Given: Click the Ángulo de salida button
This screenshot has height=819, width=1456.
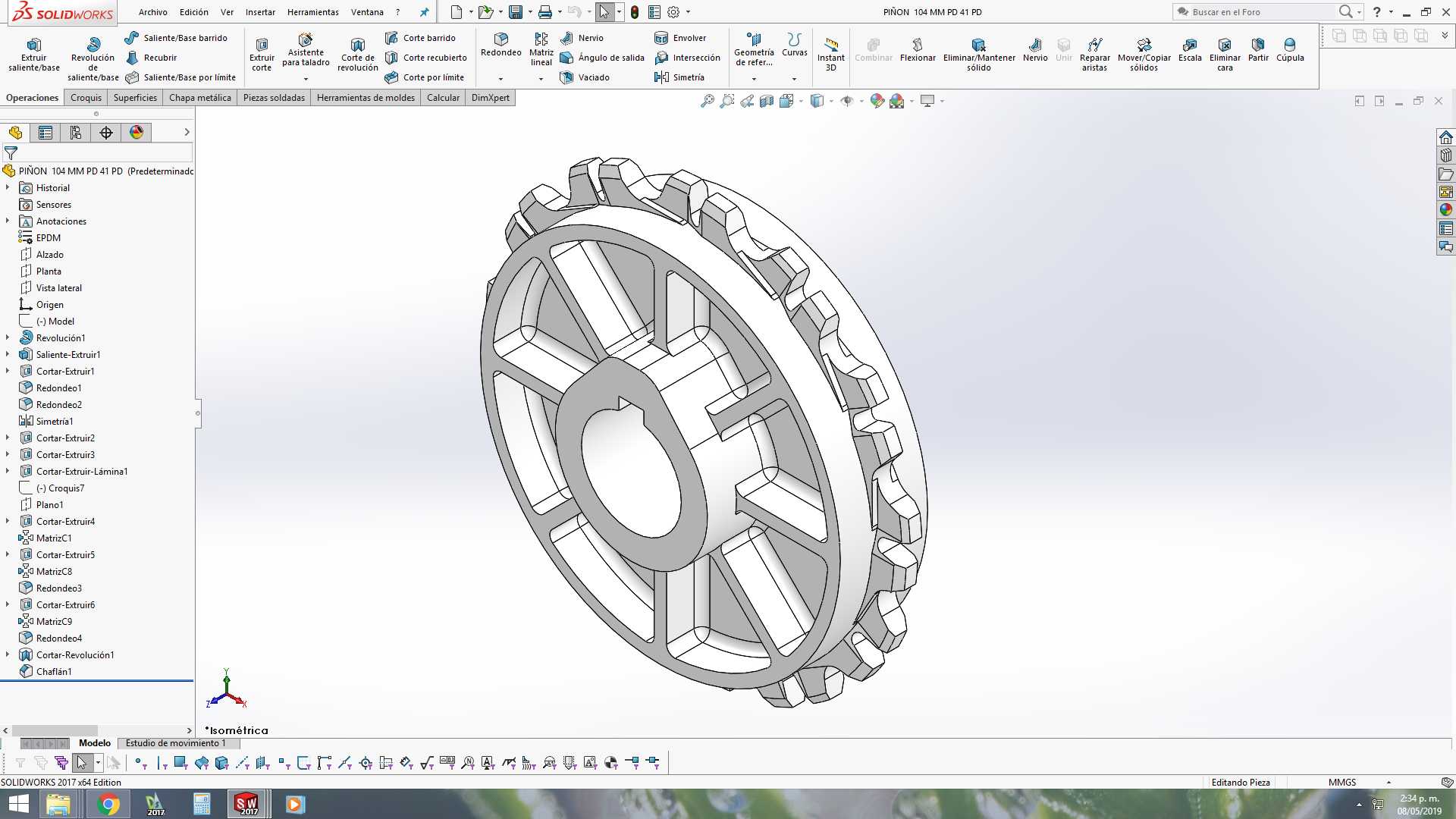Looking at the screenshot, I should [602, 58].
